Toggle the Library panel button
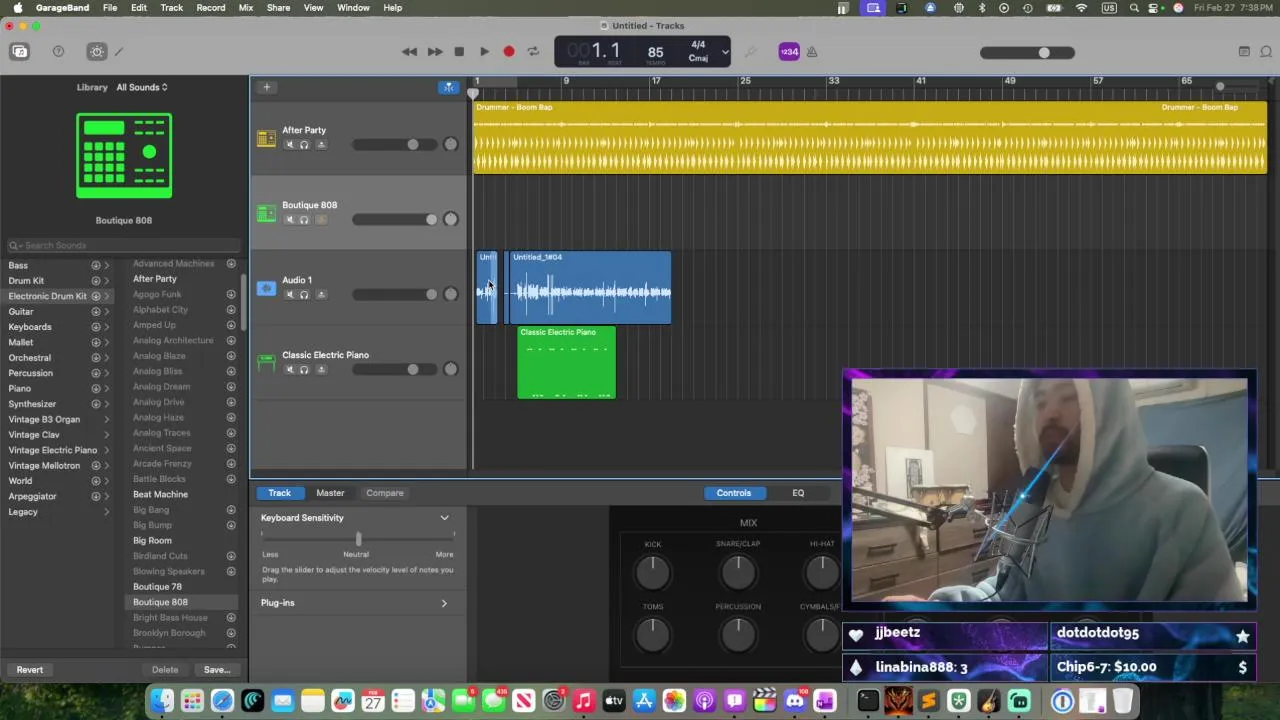 tap(20, 52)
